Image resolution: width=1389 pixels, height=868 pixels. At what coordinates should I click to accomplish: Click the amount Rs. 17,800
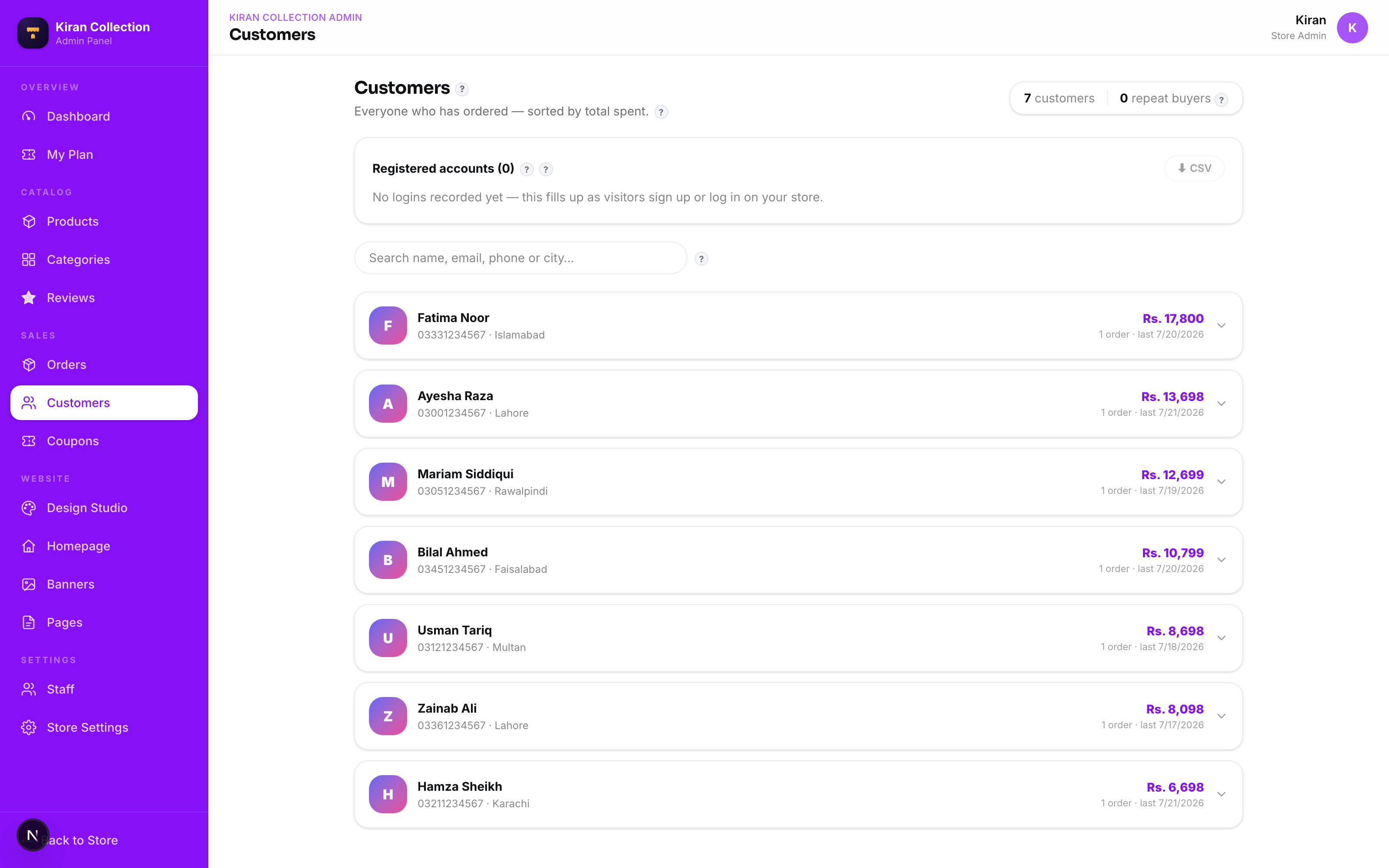[x=1172, y=319]
